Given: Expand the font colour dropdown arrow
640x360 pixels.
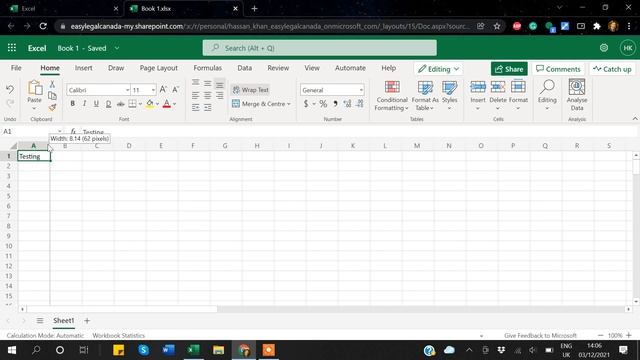Looking at the screenshot, I should (174, 104).
